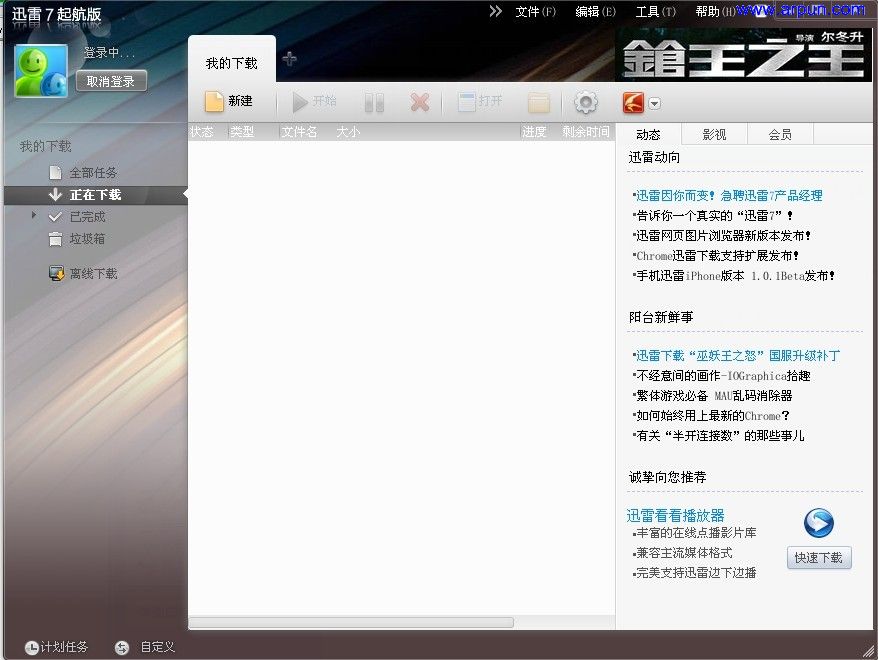878x660 pixels.
Task: Open dropdown arrow beside Thunder bird icon
Action: 655,104
